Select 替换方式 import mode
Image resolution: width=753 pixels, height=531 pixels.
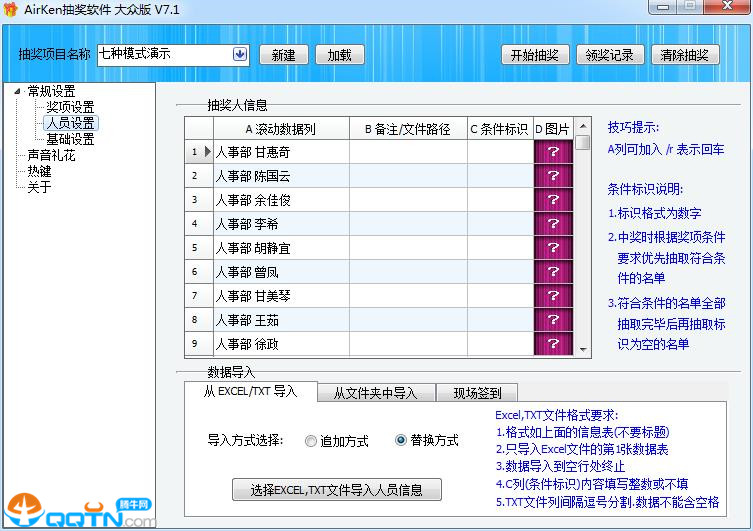pyautogui.click(x=402, y=441)
